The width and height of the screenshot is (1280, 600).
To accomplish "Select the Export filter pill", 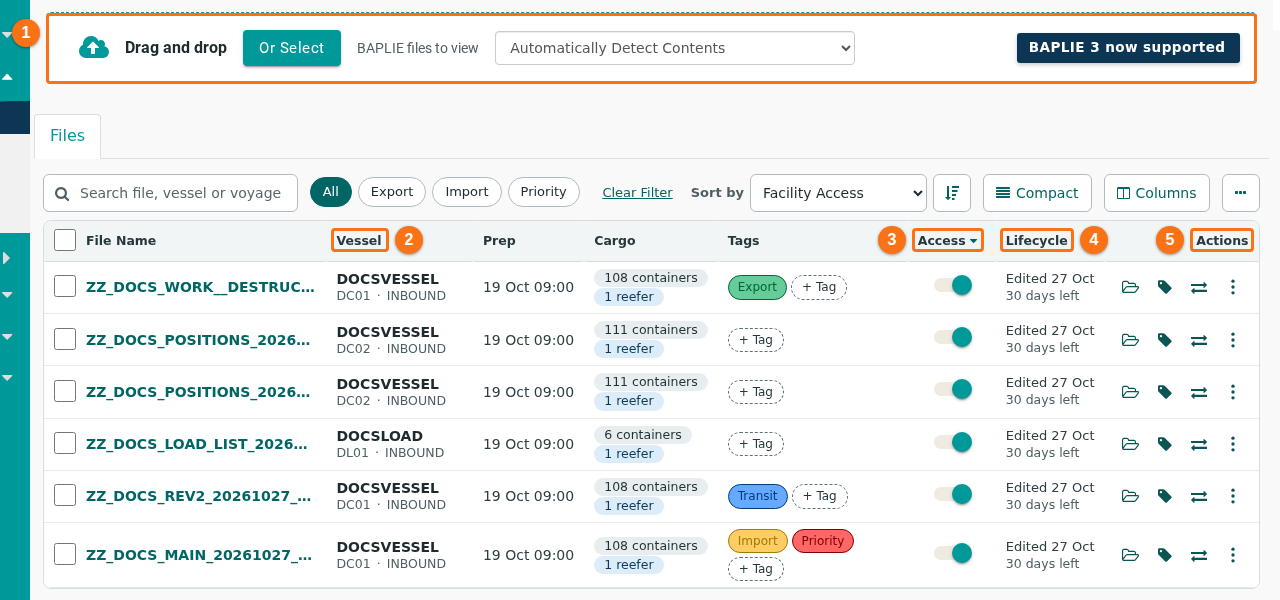I will [392, 192].
